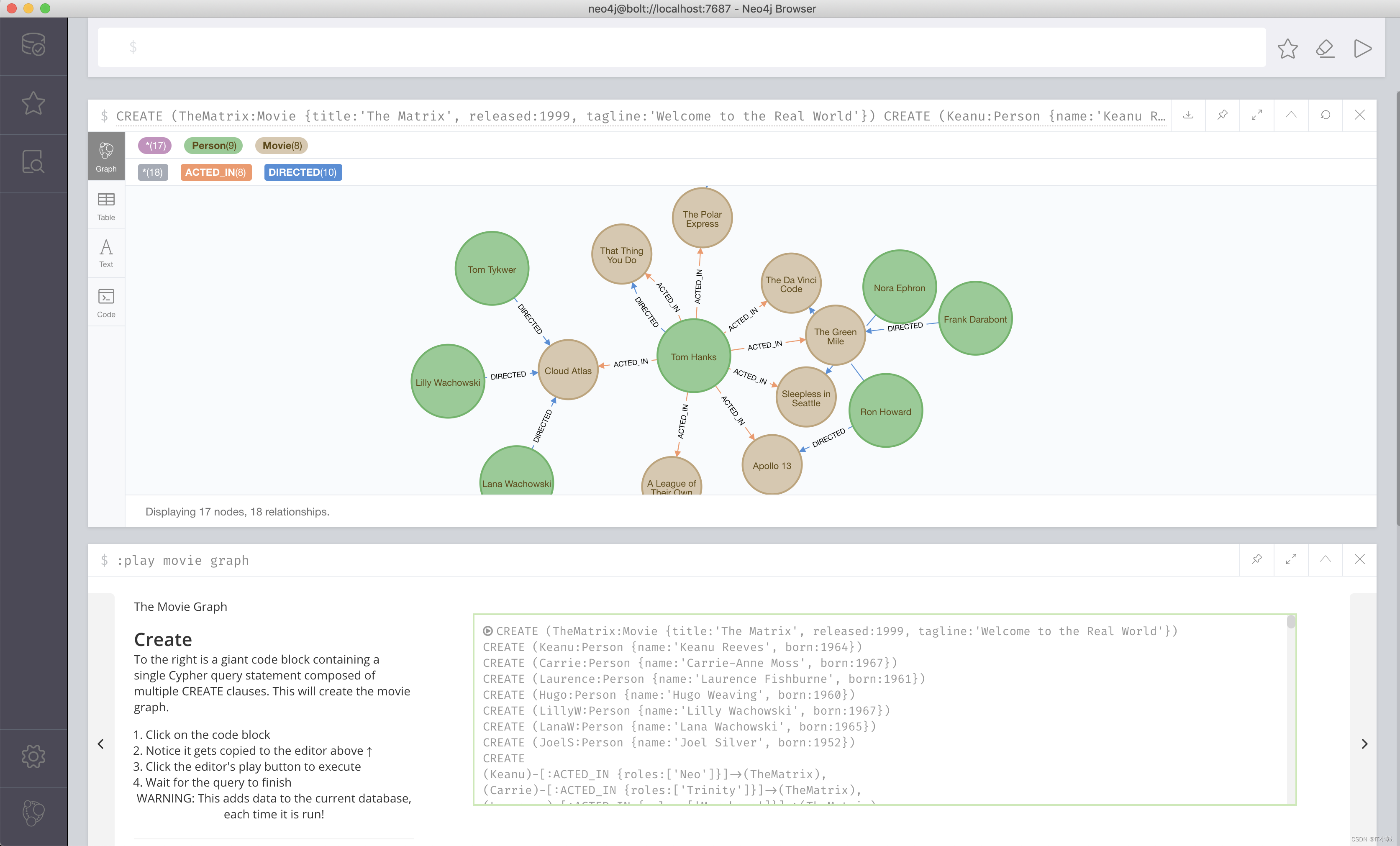Save editor query as favorite star
Screen dimensions: 1400x846
[x=1287, y=48]
